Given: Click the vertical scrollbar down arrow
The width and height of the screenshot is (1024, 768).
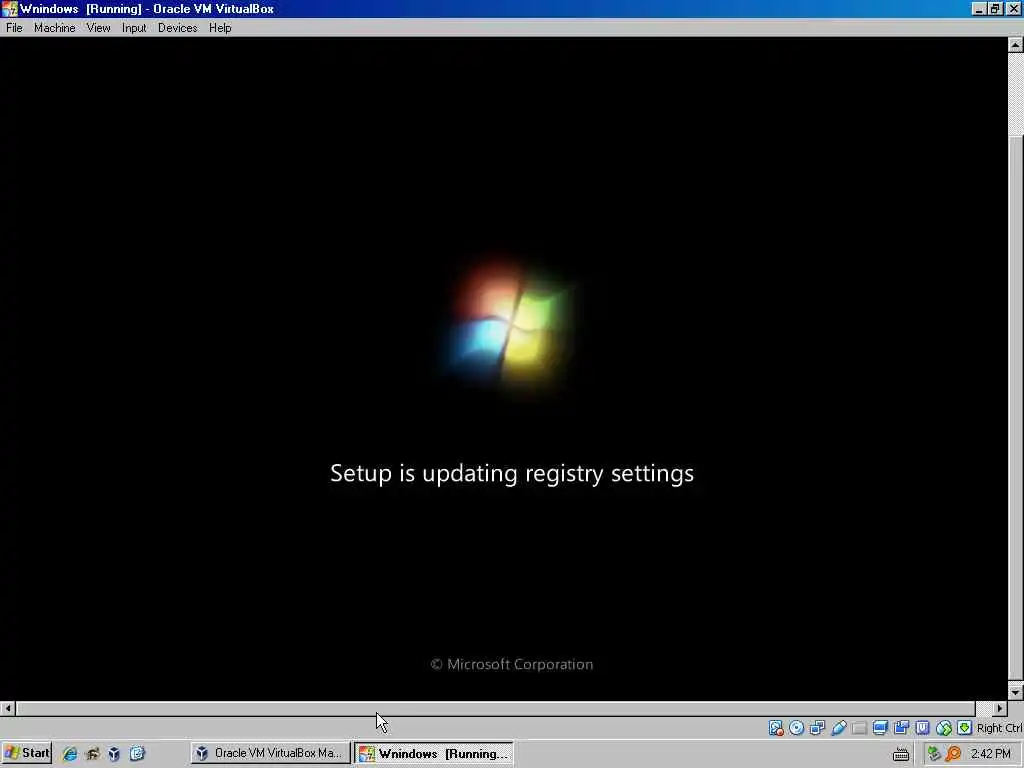Looking at the screenshot, I should pos(1016,692).
